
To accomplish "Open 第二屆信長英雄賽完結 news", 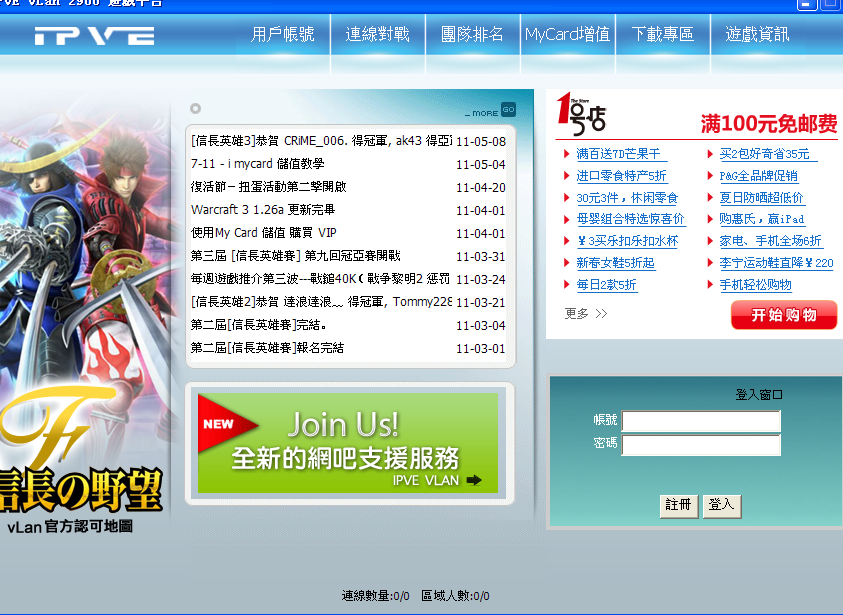I will click(259, 325).
